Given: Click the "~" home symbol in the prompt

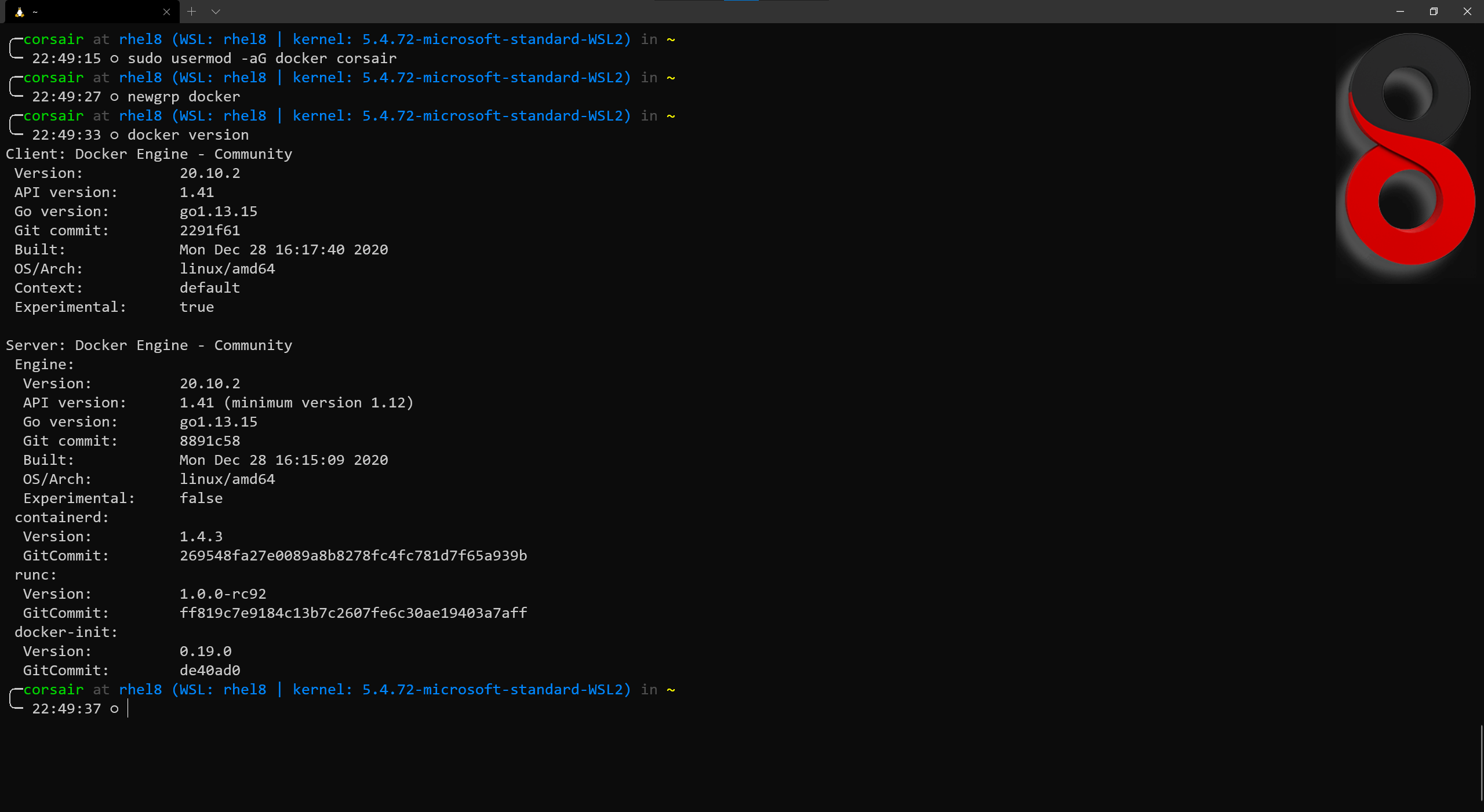Looking at the screenshot, I should pos(671,689).
